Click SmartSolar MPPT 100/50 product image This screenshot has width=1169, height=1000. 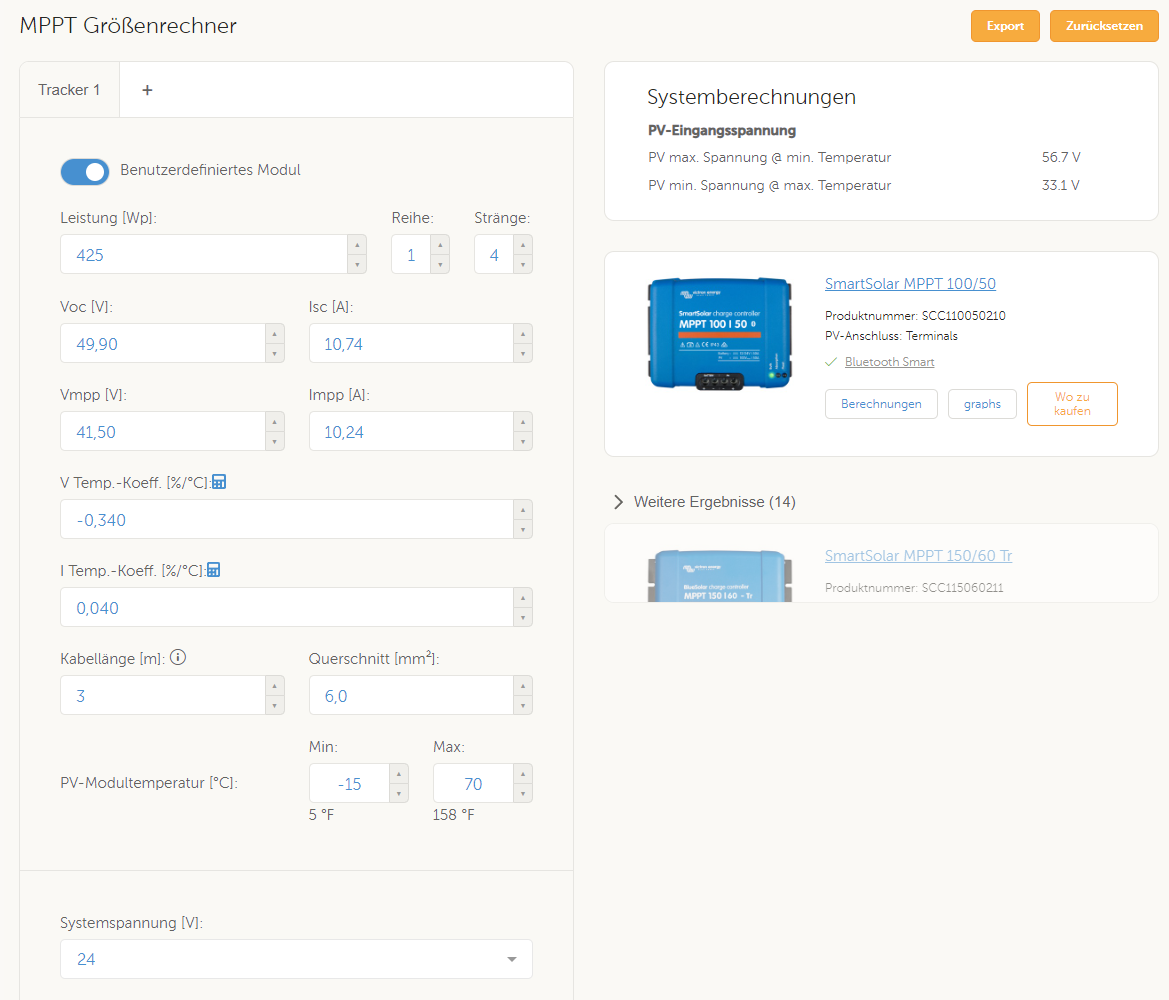click(719, 334)
